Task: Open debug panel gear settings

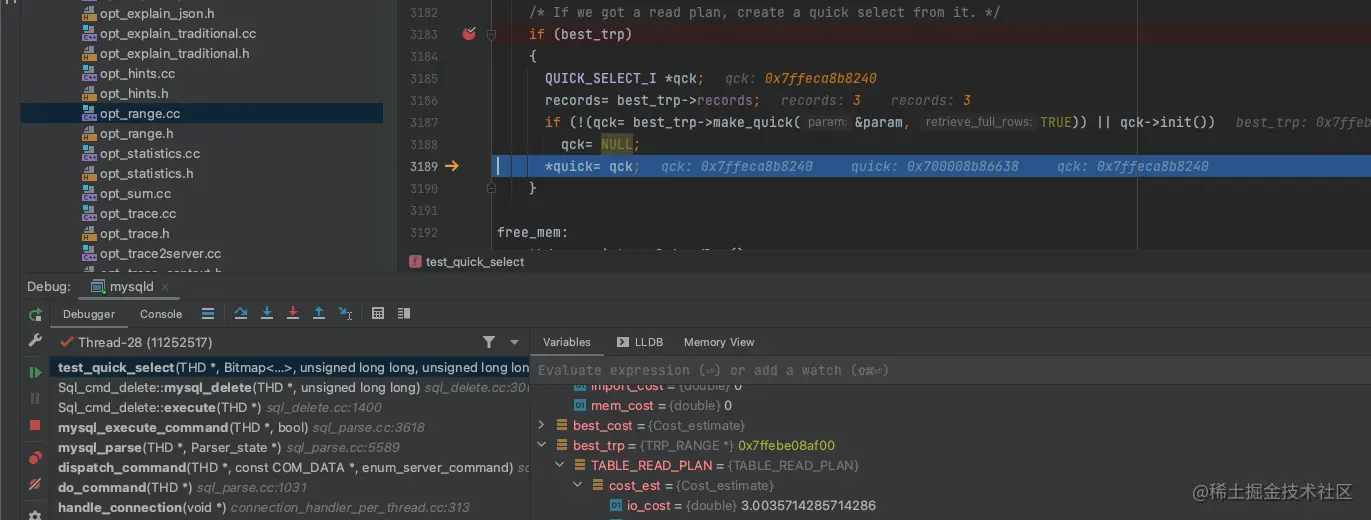Action: [x=35, y=514]
